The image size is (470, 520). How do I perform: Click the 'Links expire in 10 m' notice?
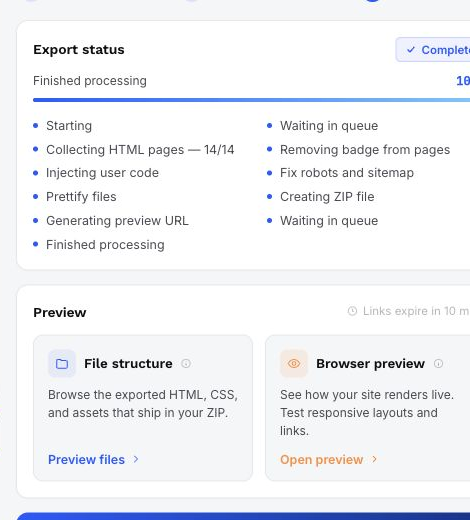coord(409,311)
